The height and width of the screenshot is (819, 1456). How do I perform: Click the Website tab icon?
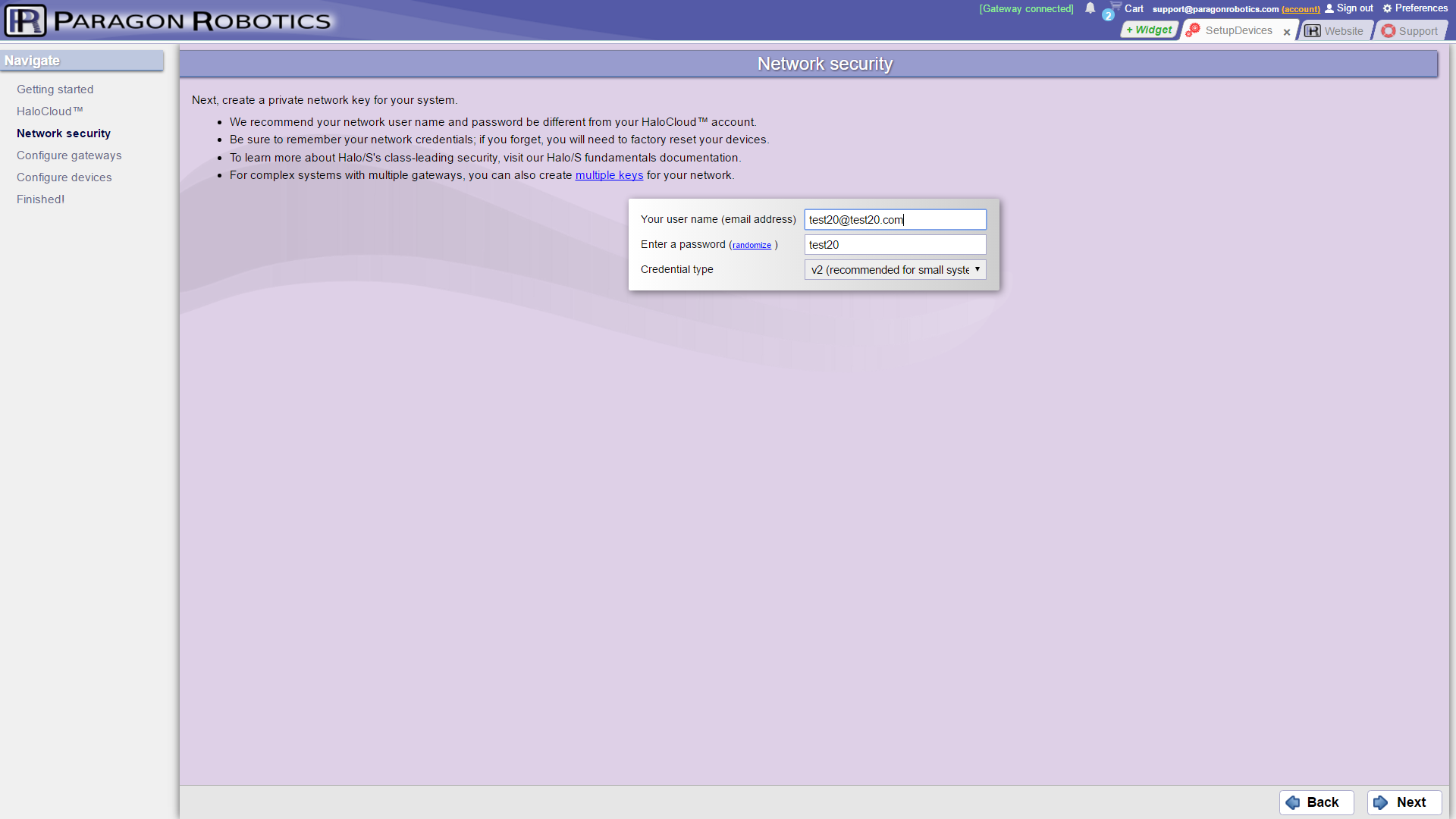[x=1313, y=31]
